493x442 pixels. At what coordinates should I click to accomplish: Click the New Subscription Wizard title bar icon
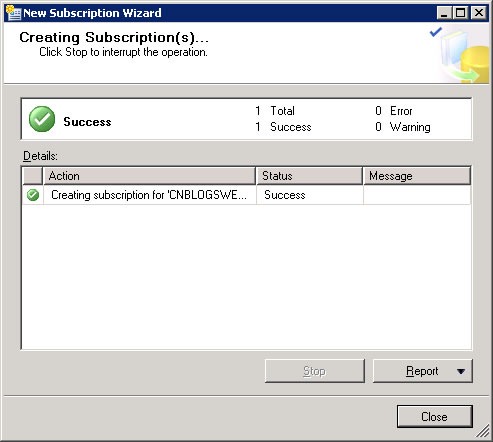tap(13, 13)
